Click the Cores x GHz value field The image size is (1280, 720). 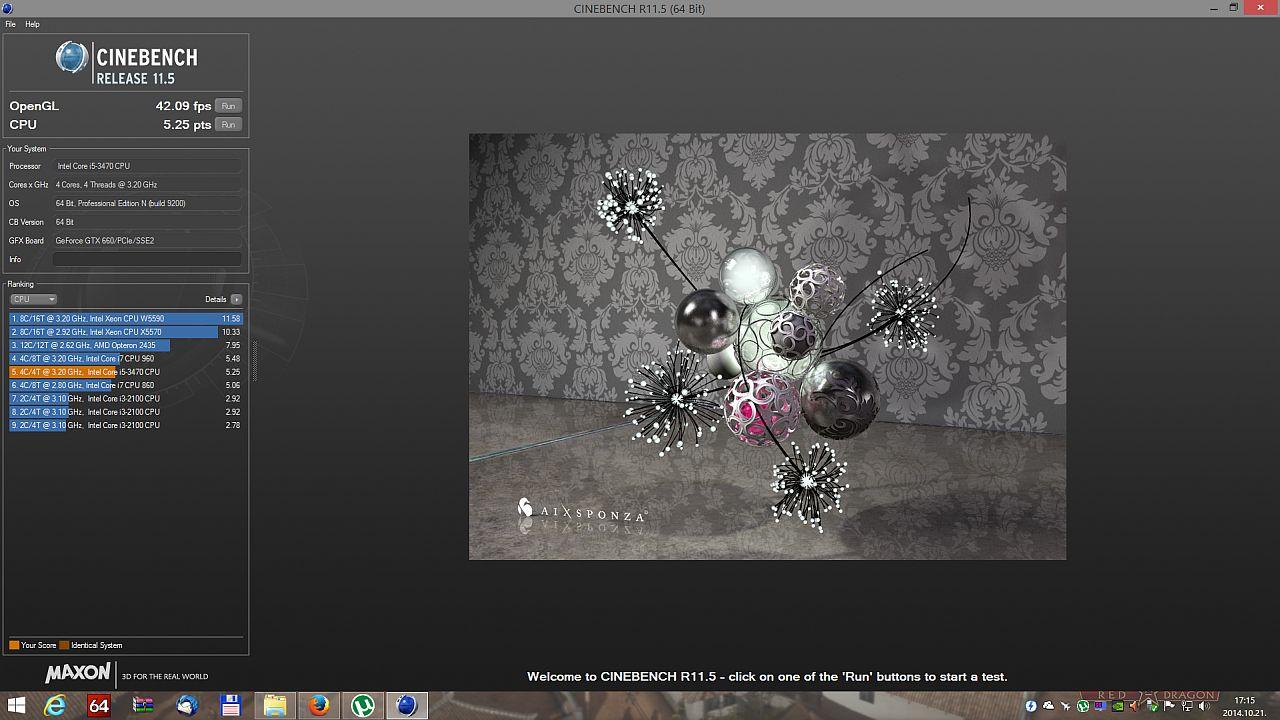pyautogui.click(x=147, y=185)
